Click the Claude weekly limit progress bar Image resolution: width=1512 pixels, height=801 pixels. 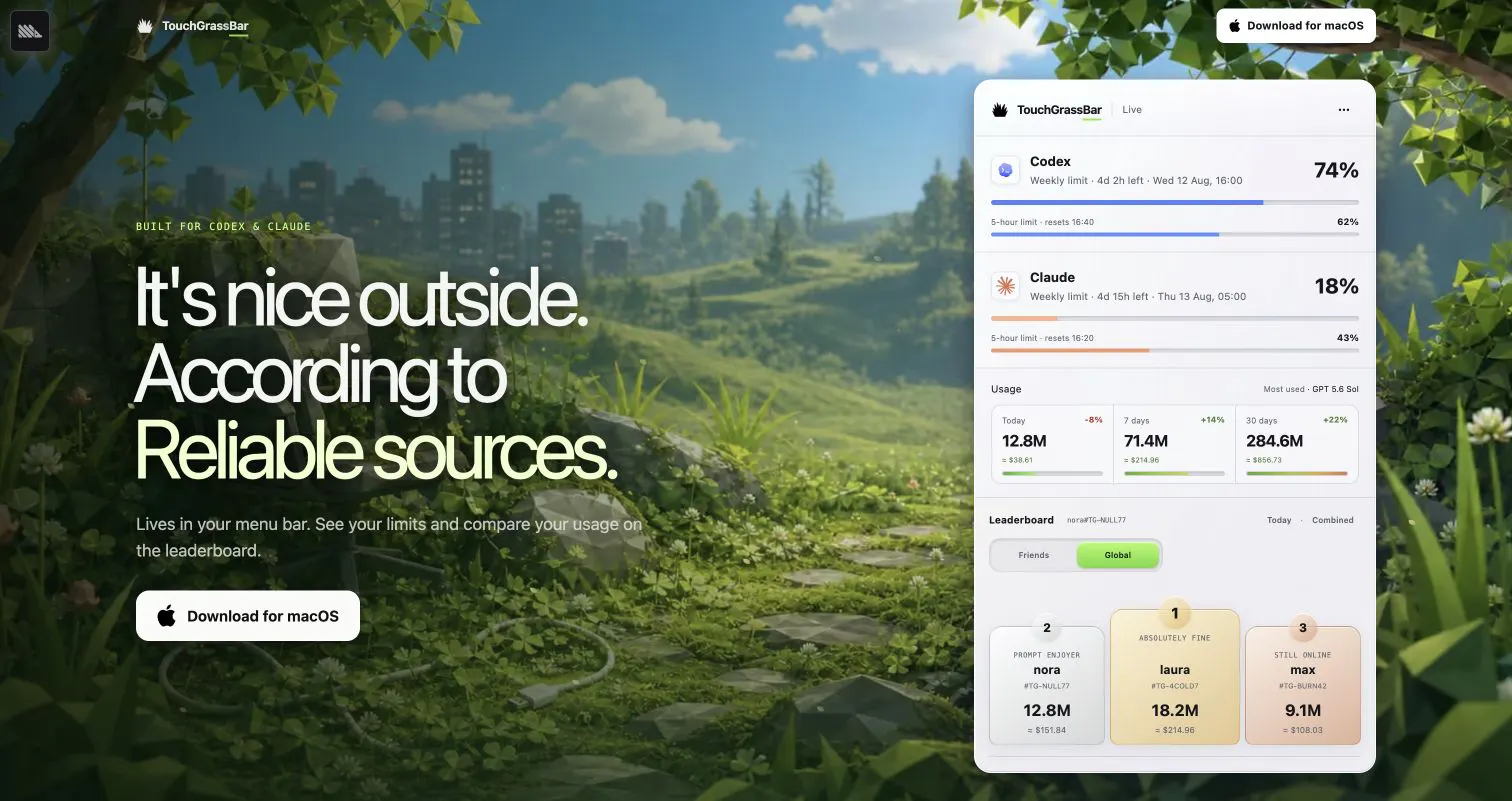coord(1175,318)
